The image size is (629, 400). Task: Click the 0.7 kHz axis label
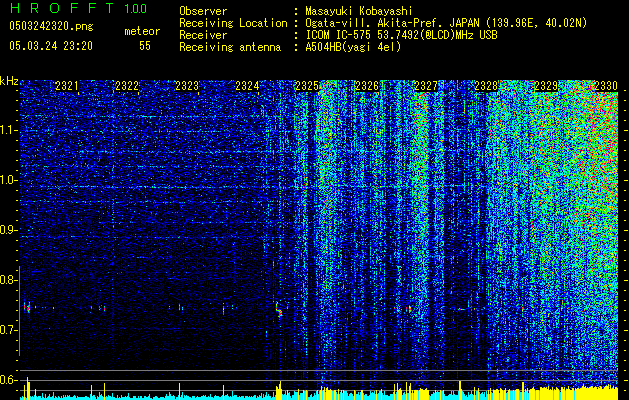point(8,330)
